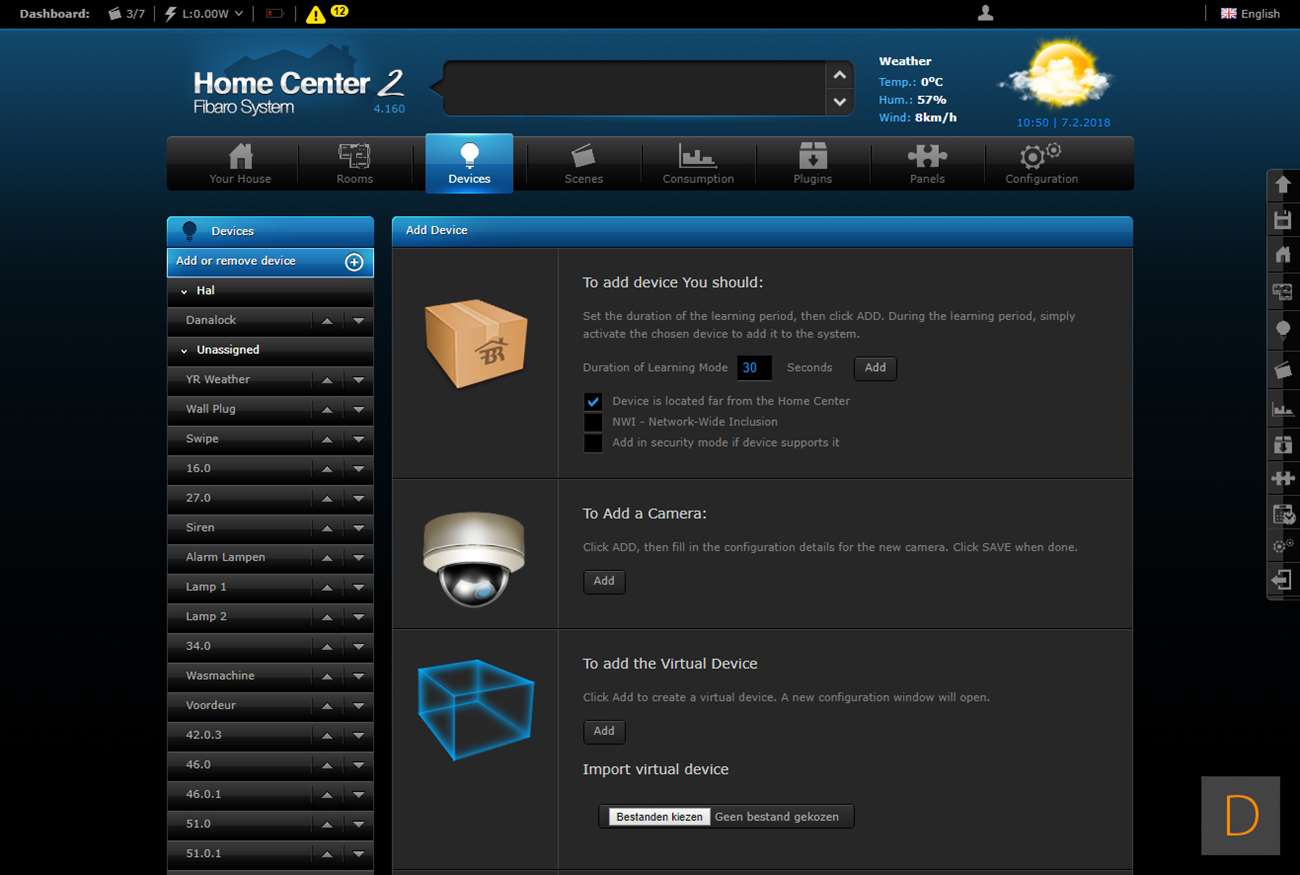Click the user profile icon
Screen dimensions: 1300x875
985,13
